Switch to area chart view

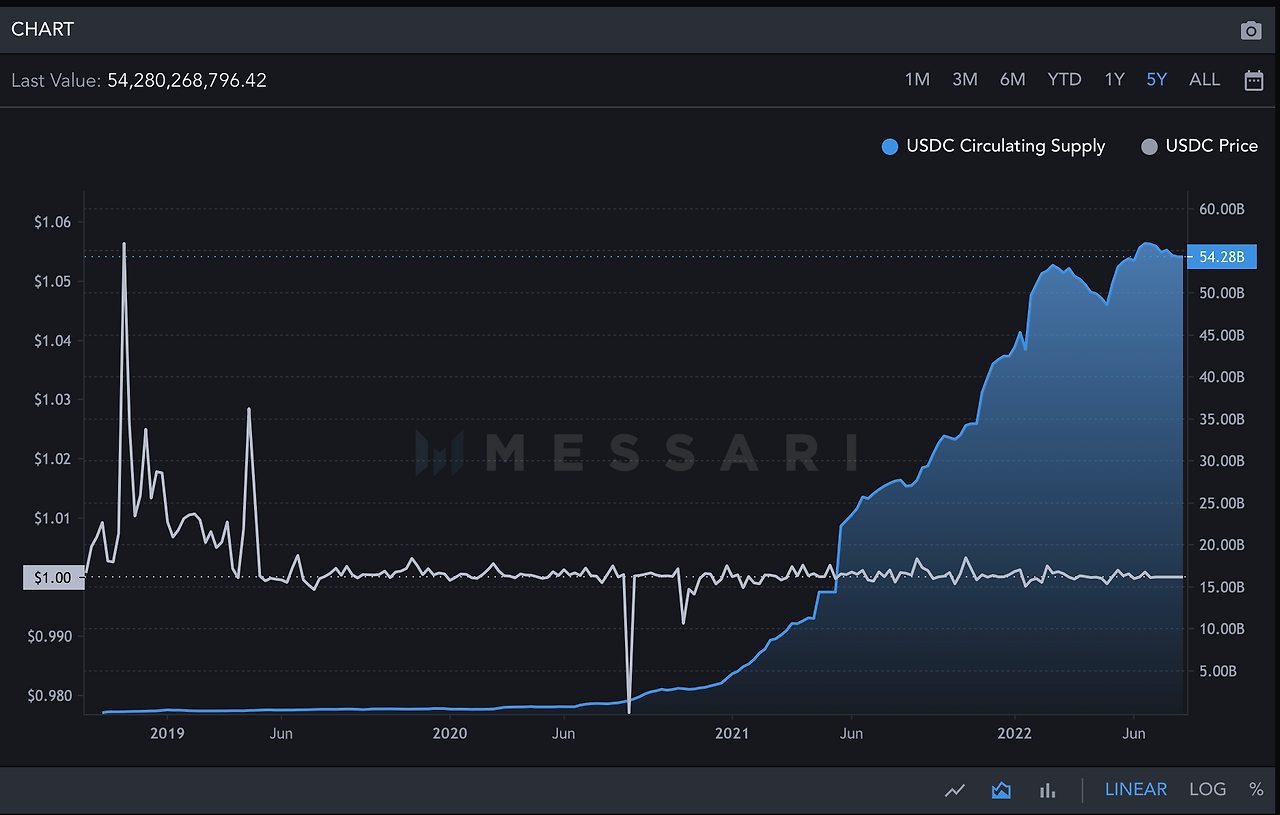point(1001,790)
